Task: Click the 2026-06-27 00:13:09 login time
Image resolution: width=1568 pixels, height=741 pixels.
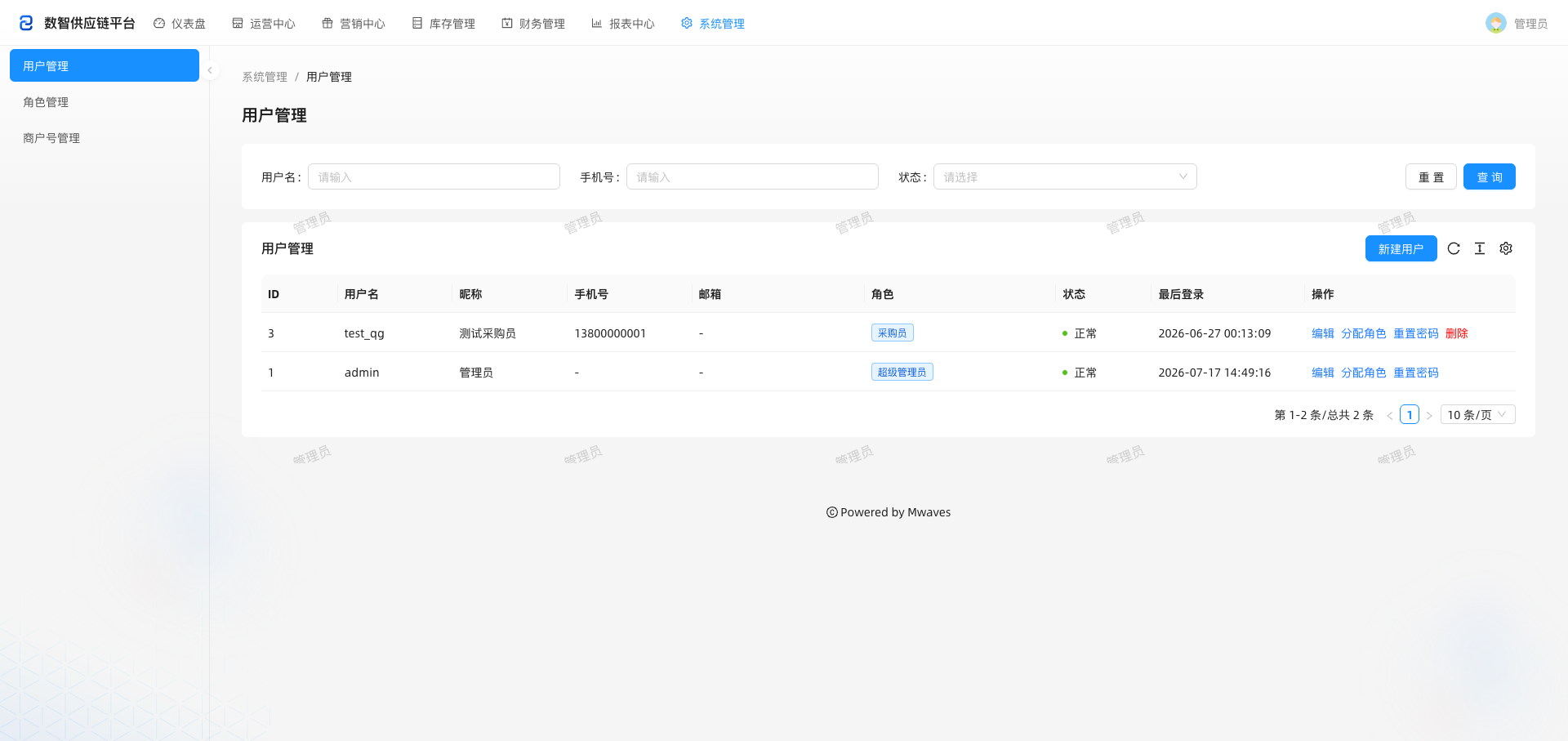Action: pyautogui.click(x=1214, y=333)
